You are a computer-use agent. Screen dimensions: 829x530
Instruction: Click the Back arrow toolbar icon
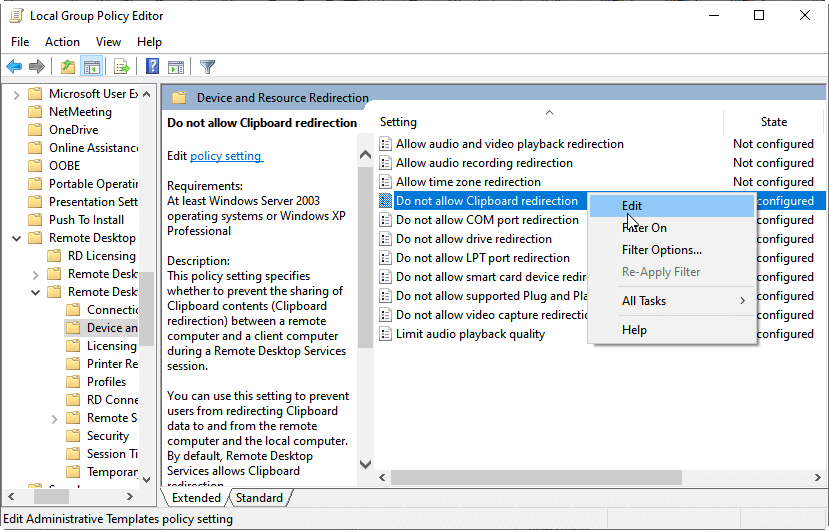click(14, 67)
